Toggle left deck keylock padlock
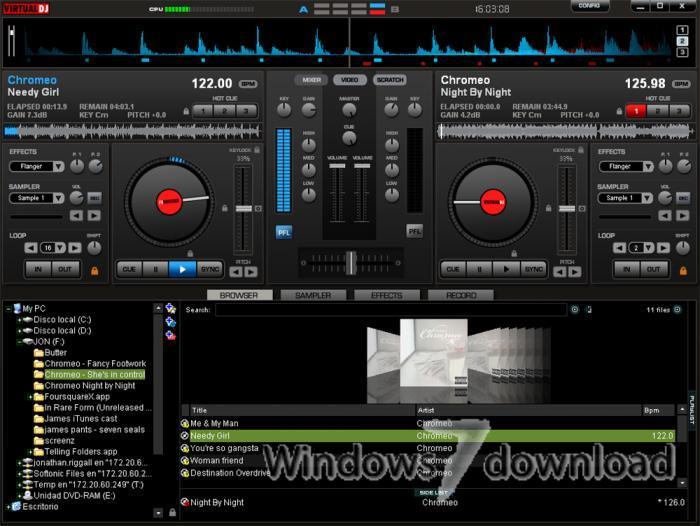 coord(257,150)
